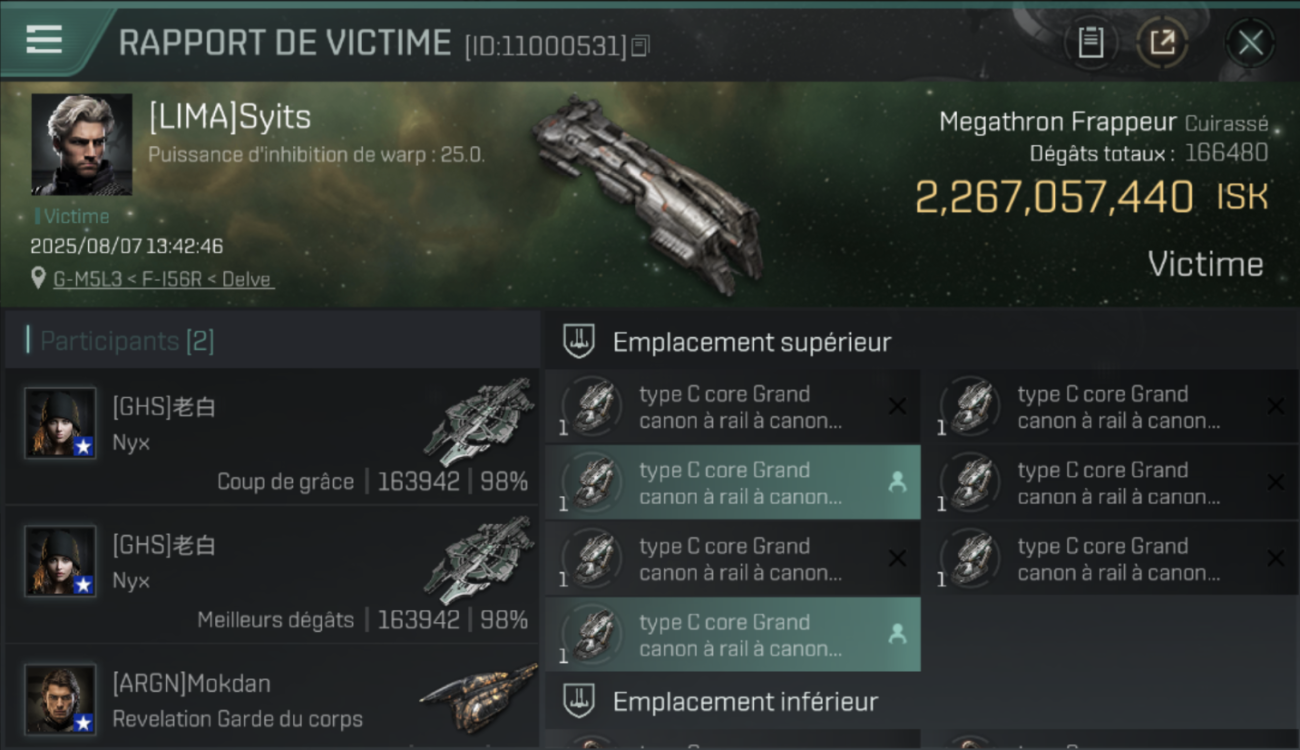This screenshot has width=1300, height=750.
Task: Open the hamburger menu icon
Action: (44, 40)
